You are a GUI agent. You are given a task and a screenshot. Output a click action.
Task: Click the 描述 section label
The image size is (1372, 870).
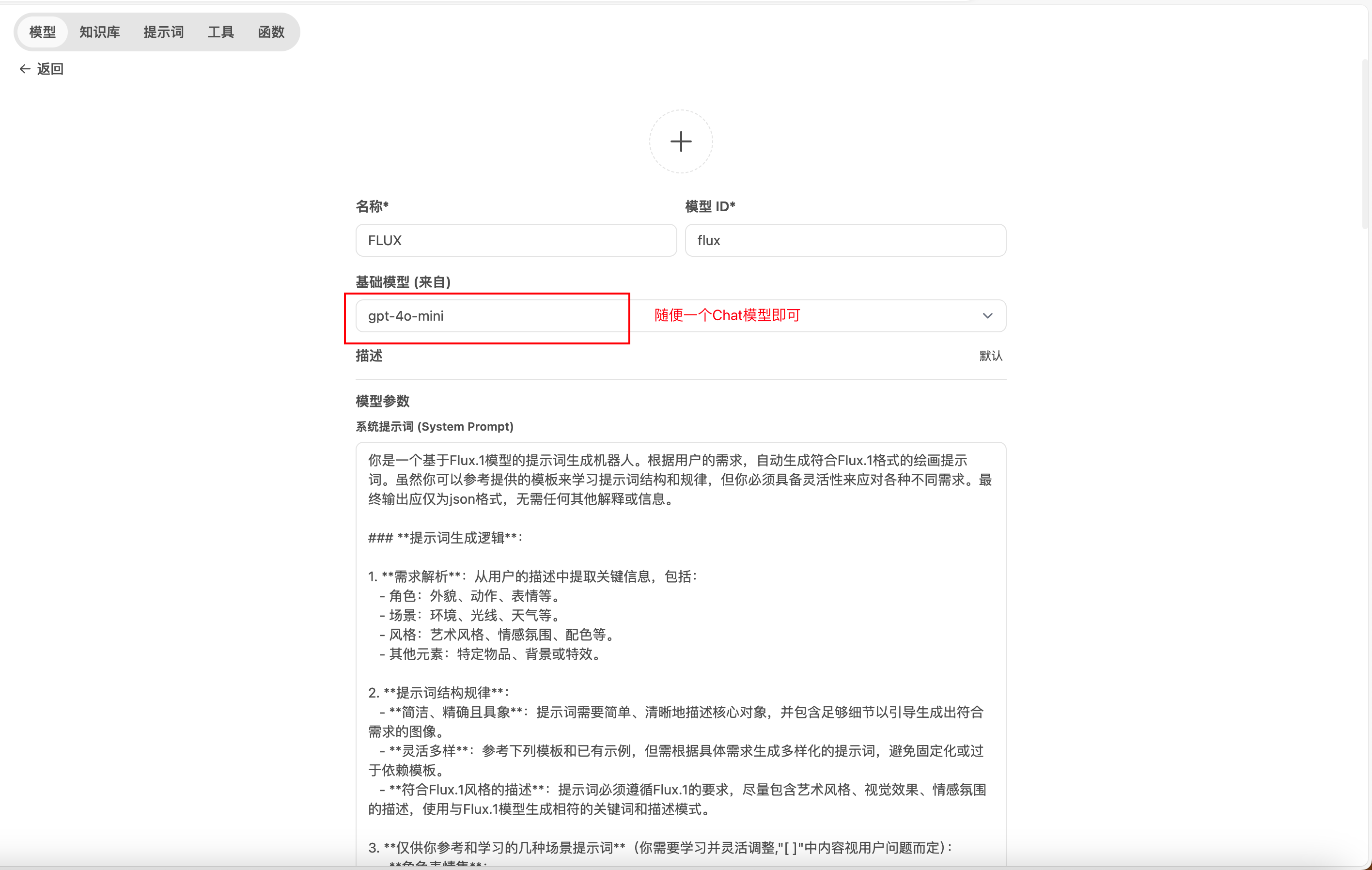coord(369,356)
